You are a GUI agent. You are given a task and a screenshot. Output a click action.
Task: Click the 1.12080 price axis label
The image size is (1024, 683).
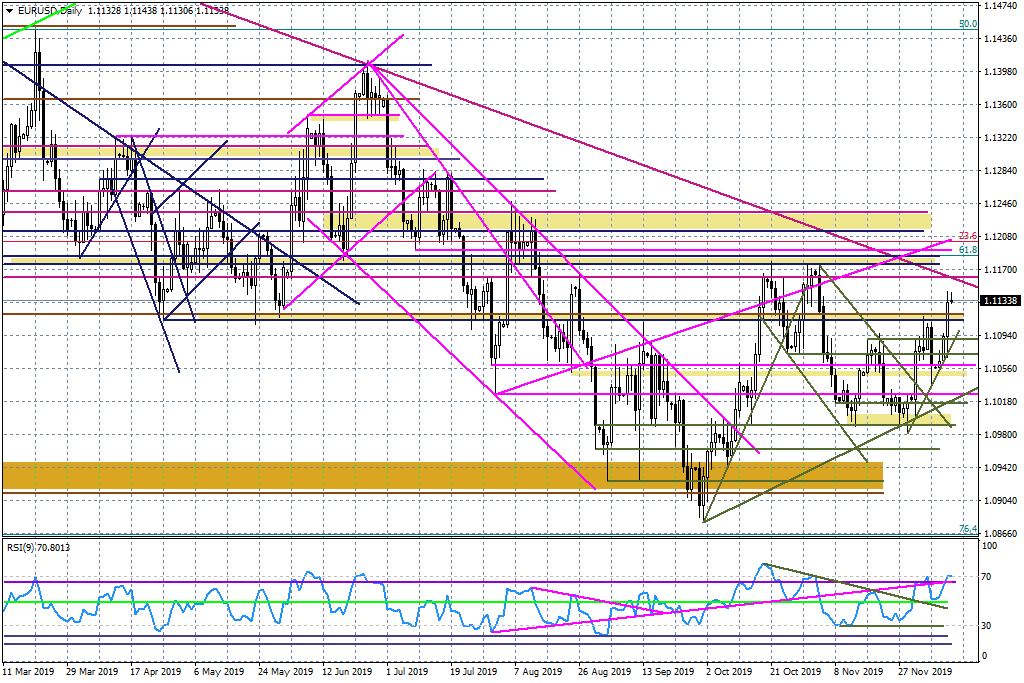pyautogui.click(x=1000, y=236)
